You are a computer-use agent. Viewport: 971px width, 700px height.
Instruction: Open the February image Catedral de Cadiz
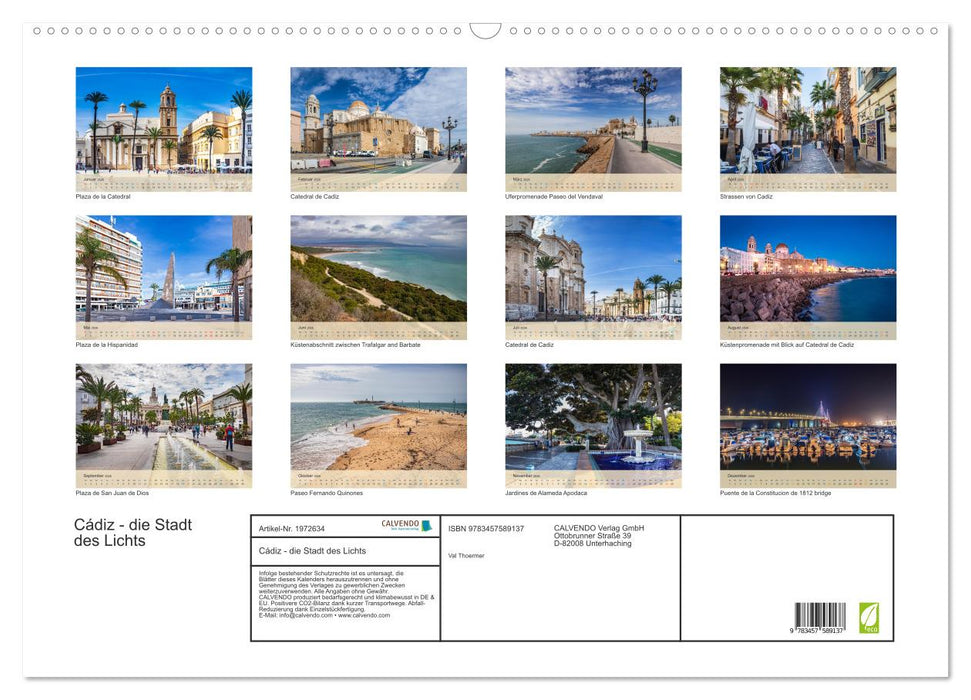tap(378, 130)
